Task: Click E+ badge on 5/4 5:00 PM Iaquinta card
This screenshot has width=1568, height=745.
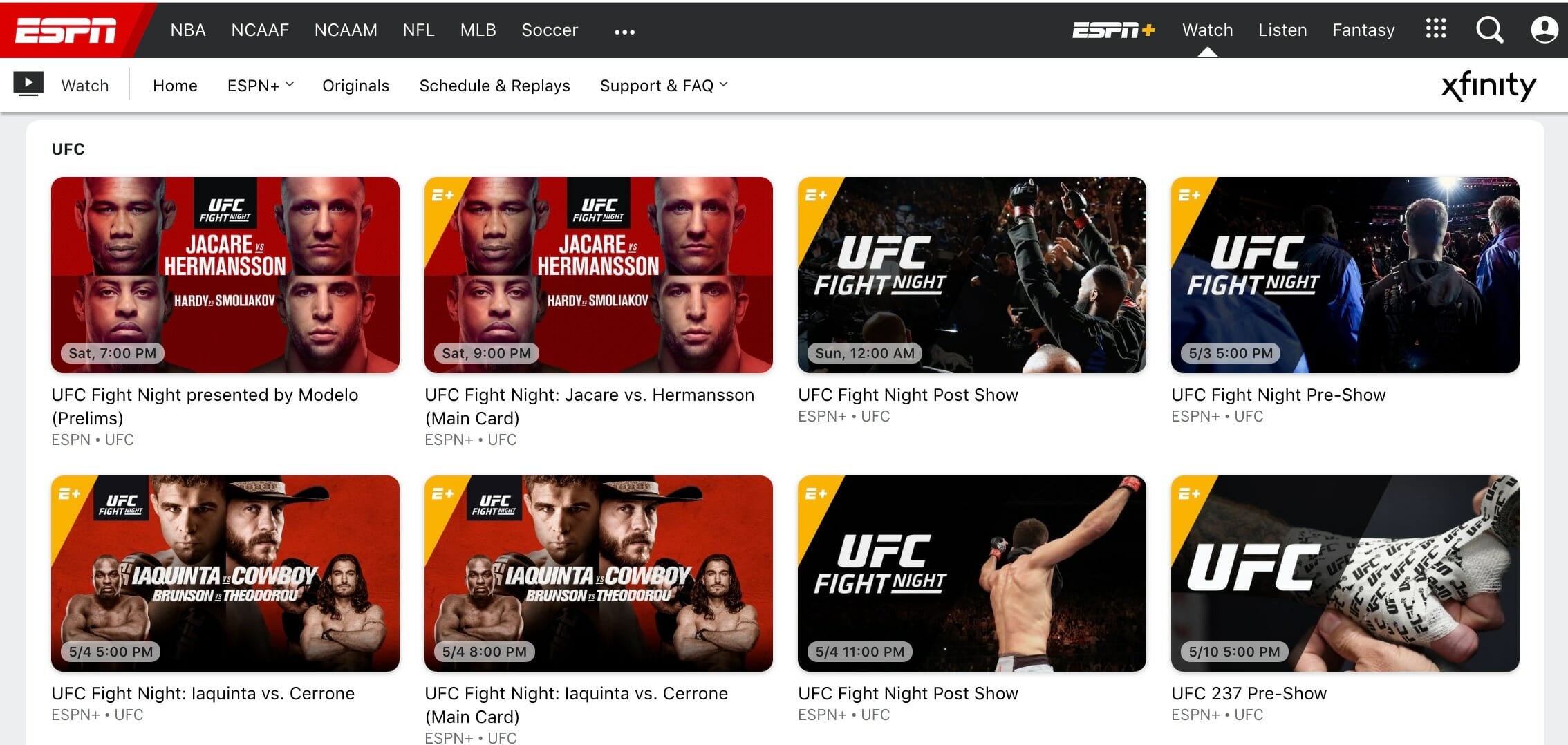Action: point(69,494)
